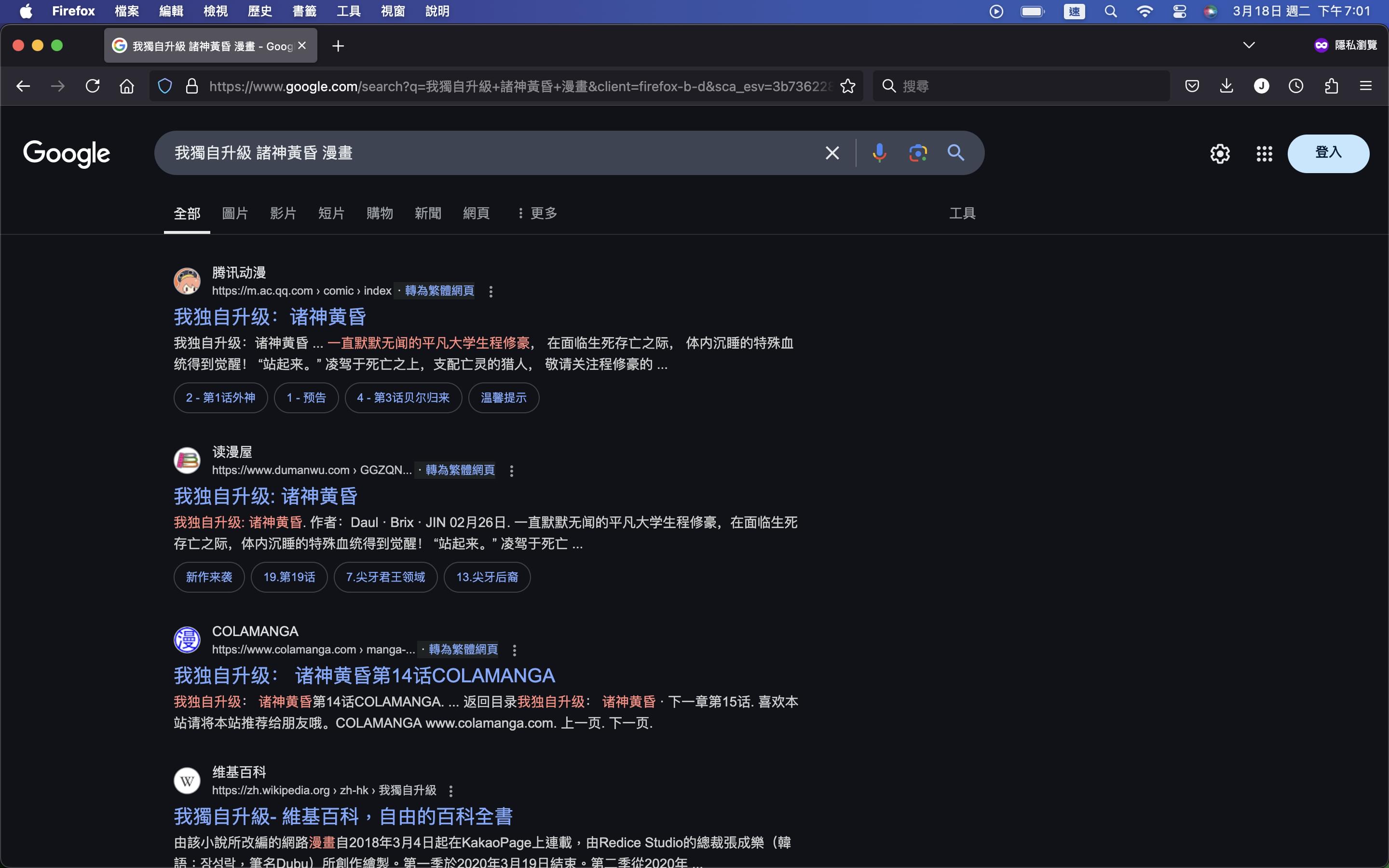The width and height of the screenshot is (1389, 868).
Task: Open options for the 读漫屋 result
Action: point(511,471)
